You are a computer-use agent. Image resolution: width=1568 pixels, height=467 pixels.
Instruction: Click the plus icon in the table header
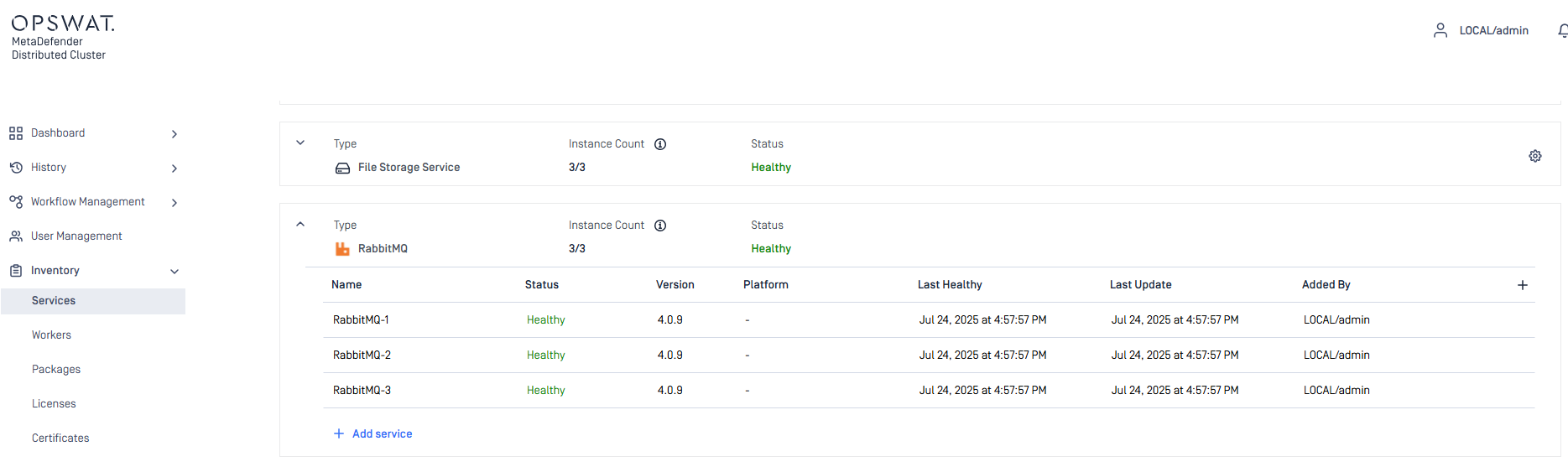click(1522, 285)
